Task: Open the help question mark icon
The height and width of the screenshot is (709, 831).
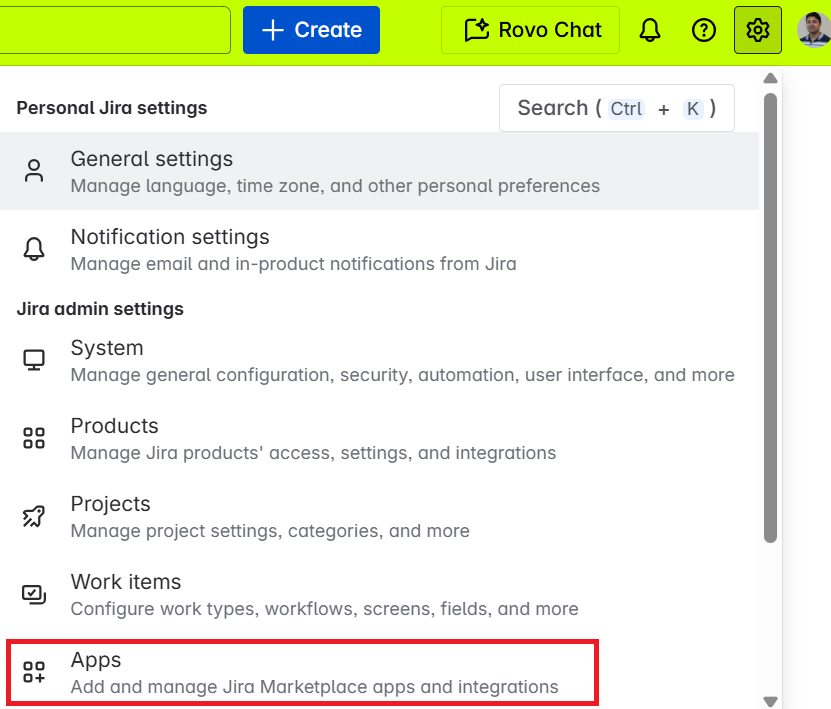Action: click(703, 30)
